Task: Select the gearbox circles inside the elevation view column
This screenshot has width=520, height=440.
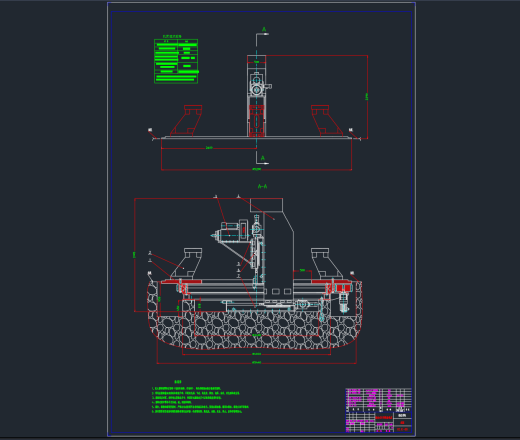Action: 257,85
